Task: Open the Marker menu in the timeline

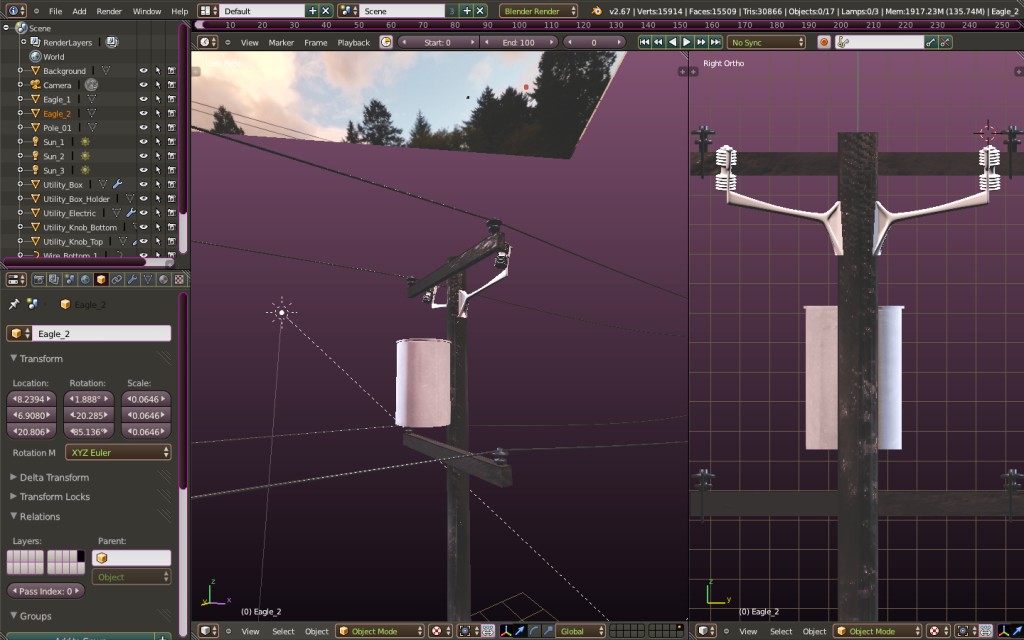Action: tap(281, 42)
